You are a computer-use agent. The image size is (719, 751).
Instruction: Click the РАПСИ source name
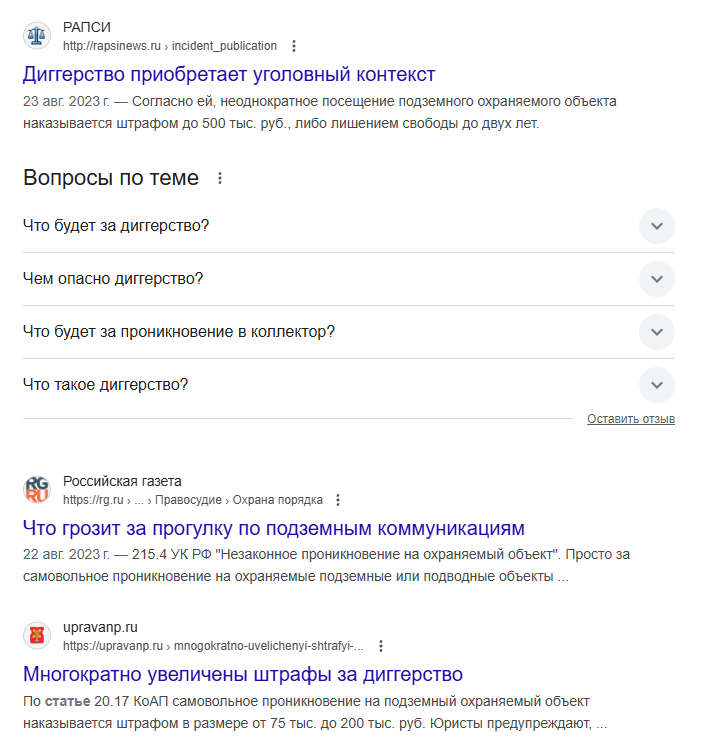tap(87, 27)
